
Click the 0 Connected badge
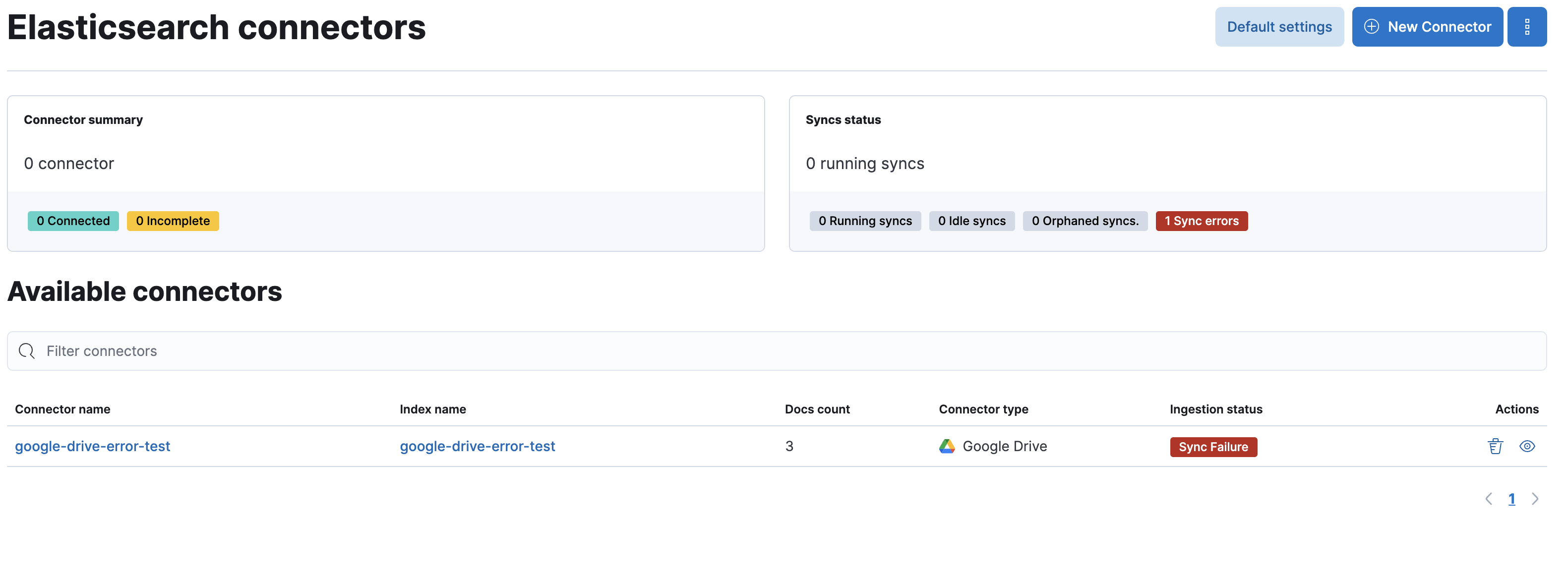(x=73, y=221)
